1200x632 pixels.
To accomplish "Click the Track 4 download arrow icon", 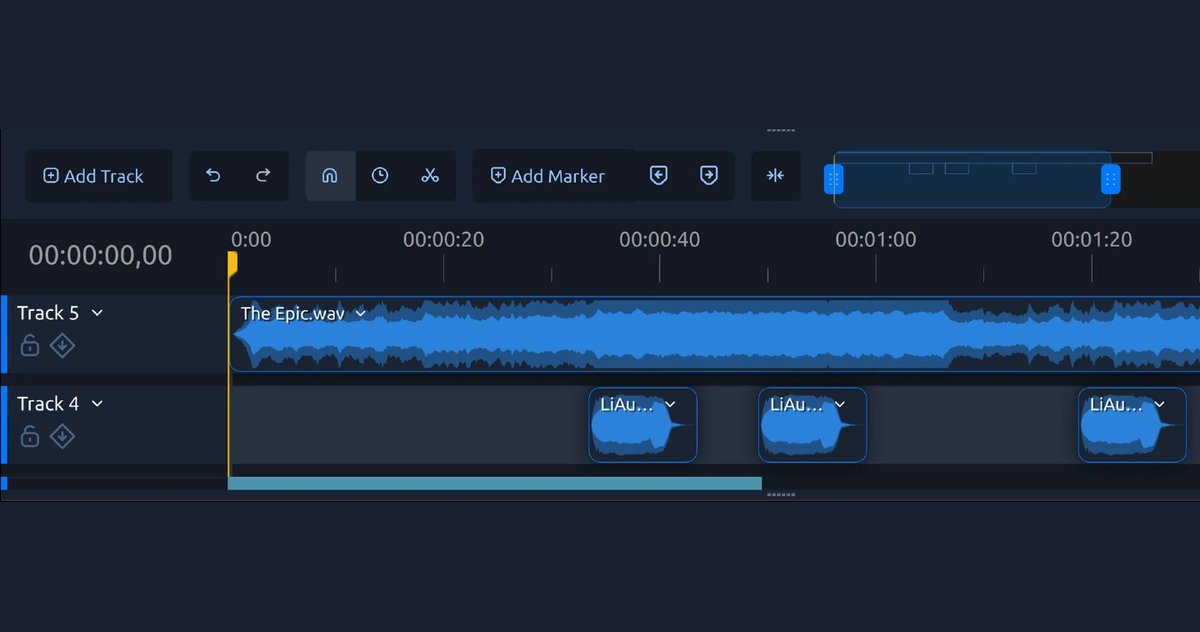I will (x=62, y=437).
